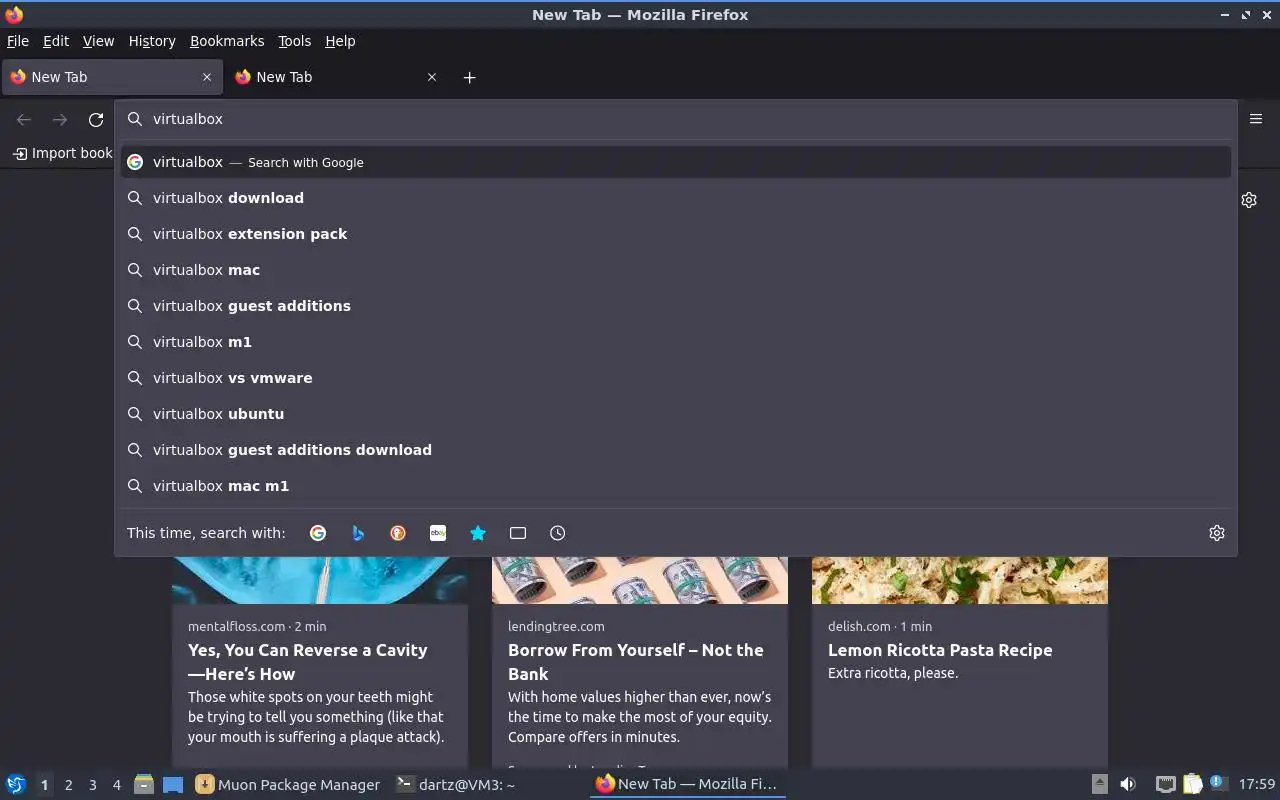
Task: Close the first New Tab
Action: click(x=207, y=77)
